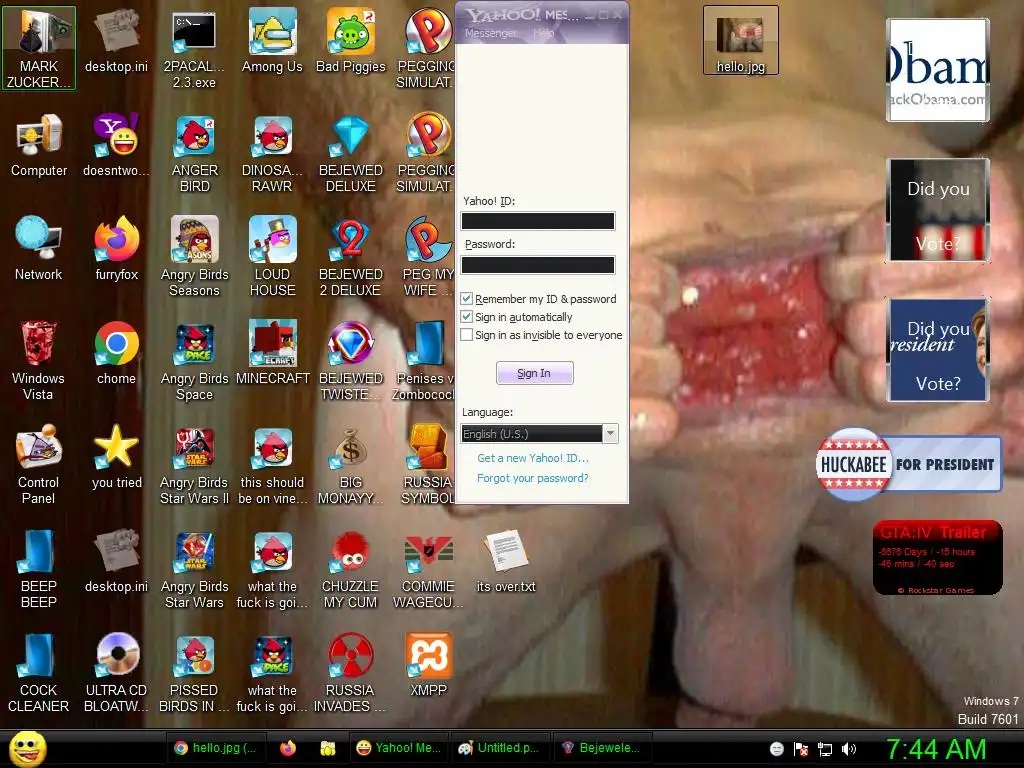This screenshot has width=1024, height=768.
Task: Select the Windows Vista recycle bin icon
Action: point(39,360)
